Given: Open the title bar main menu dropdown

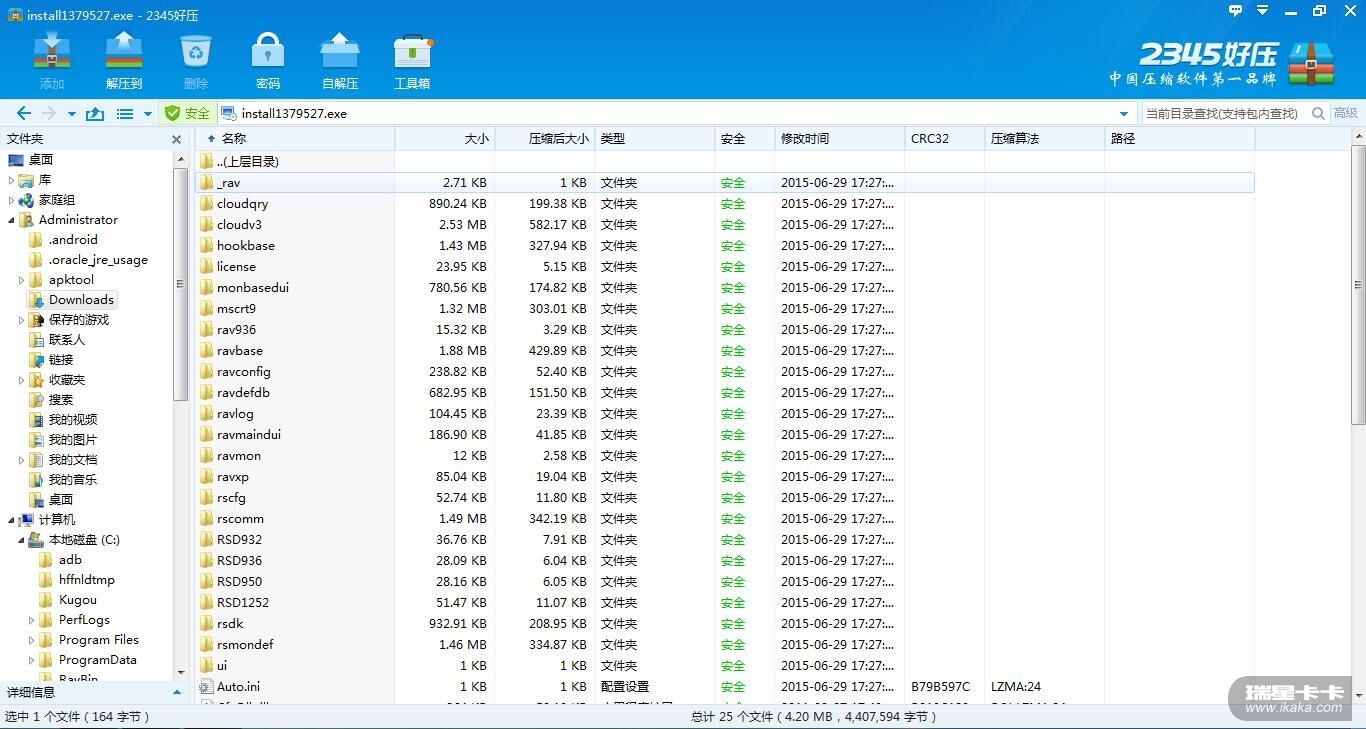Looking at the screenshot, I should pyautogui.click(x=1263, y=11).
